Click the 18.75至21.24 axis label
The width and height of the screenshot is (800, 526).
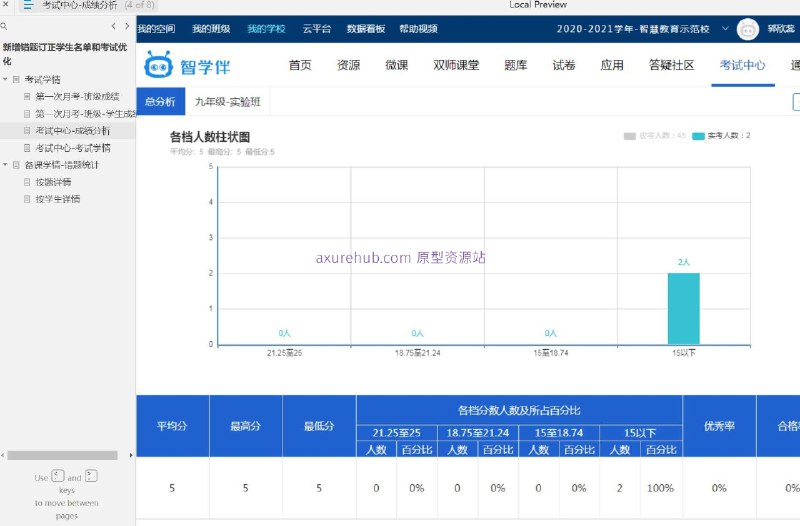tap(417, 353)
